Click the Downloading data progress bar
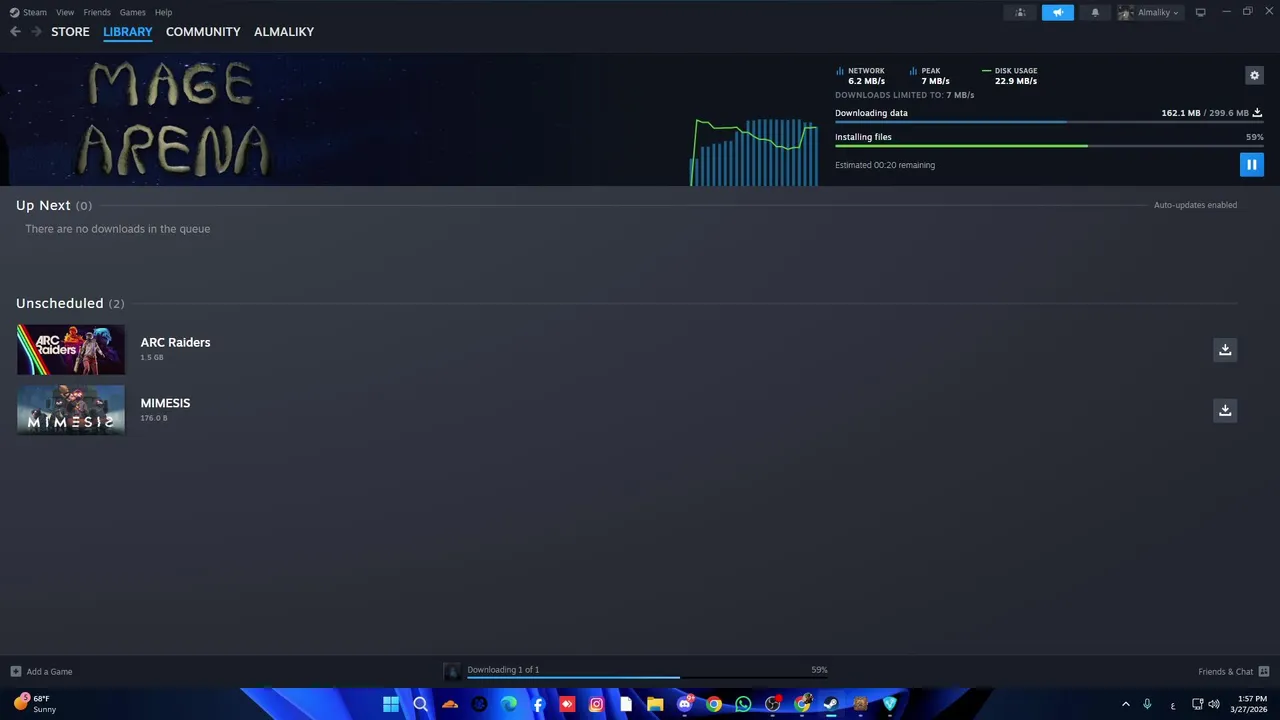 tap(1049, 122)
